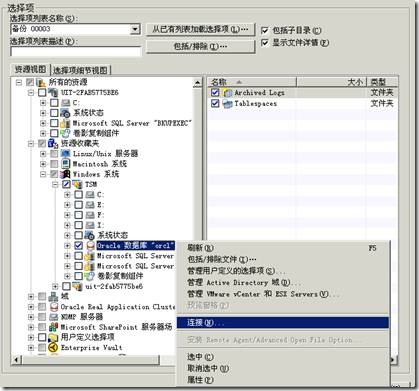The width and height of the screenshot is (419, 391).
Task: Click the Macintosh 系统 icon
Action: coord(66,164)
